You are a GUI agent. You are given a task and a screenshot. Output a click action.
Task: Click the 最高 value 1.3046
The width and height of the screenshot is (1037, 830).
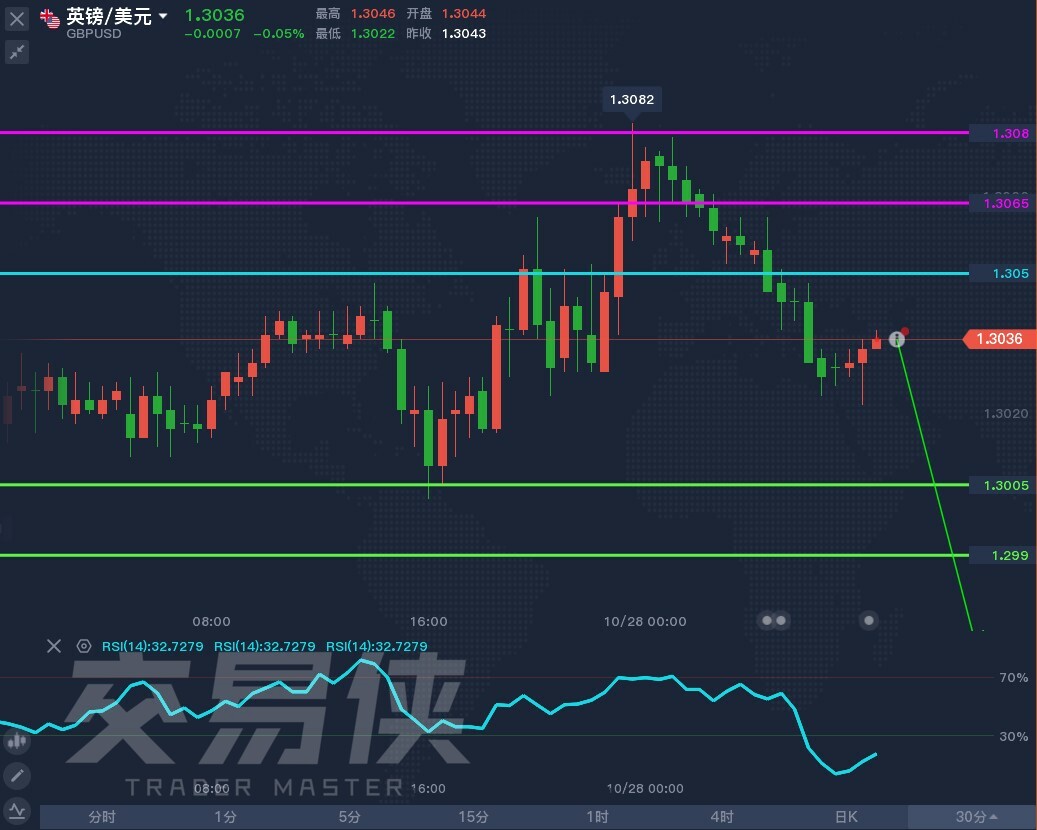[x=373, y=14]
